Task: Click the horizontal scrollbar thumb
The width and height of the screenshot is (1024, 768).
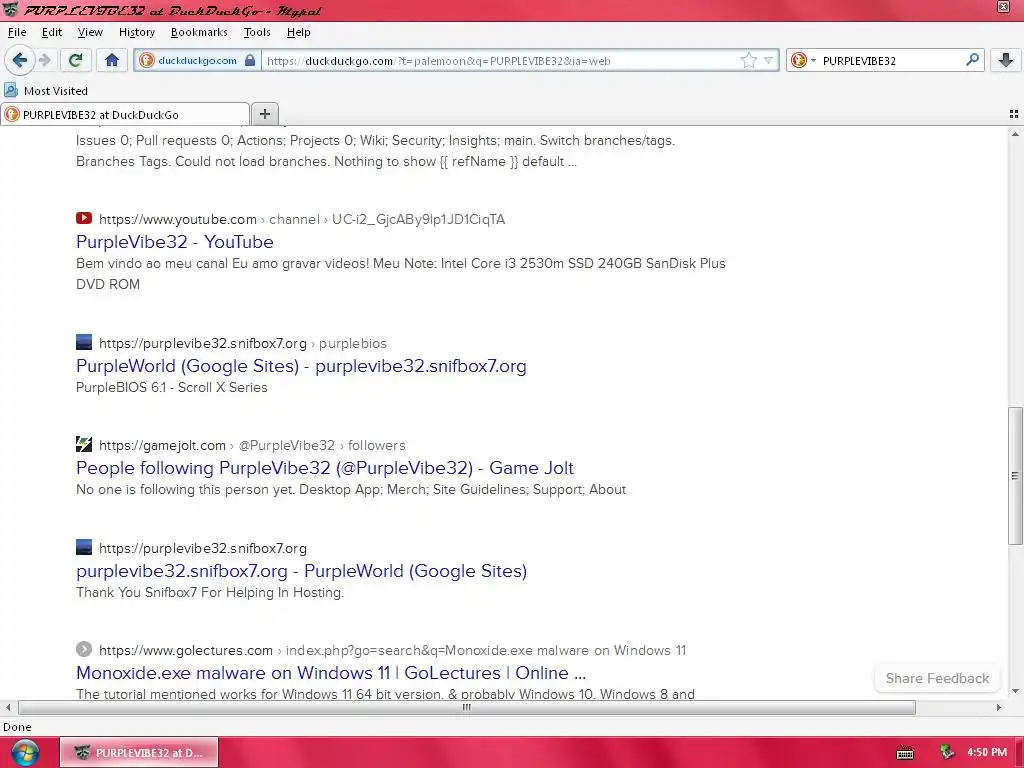Action: 466,707
